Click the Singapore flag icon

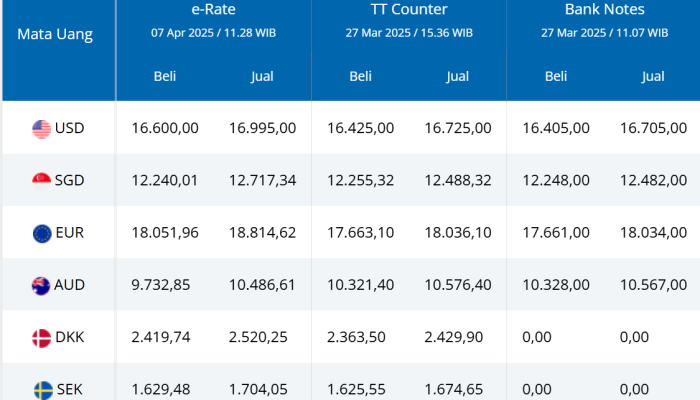[x=41, y=180]
